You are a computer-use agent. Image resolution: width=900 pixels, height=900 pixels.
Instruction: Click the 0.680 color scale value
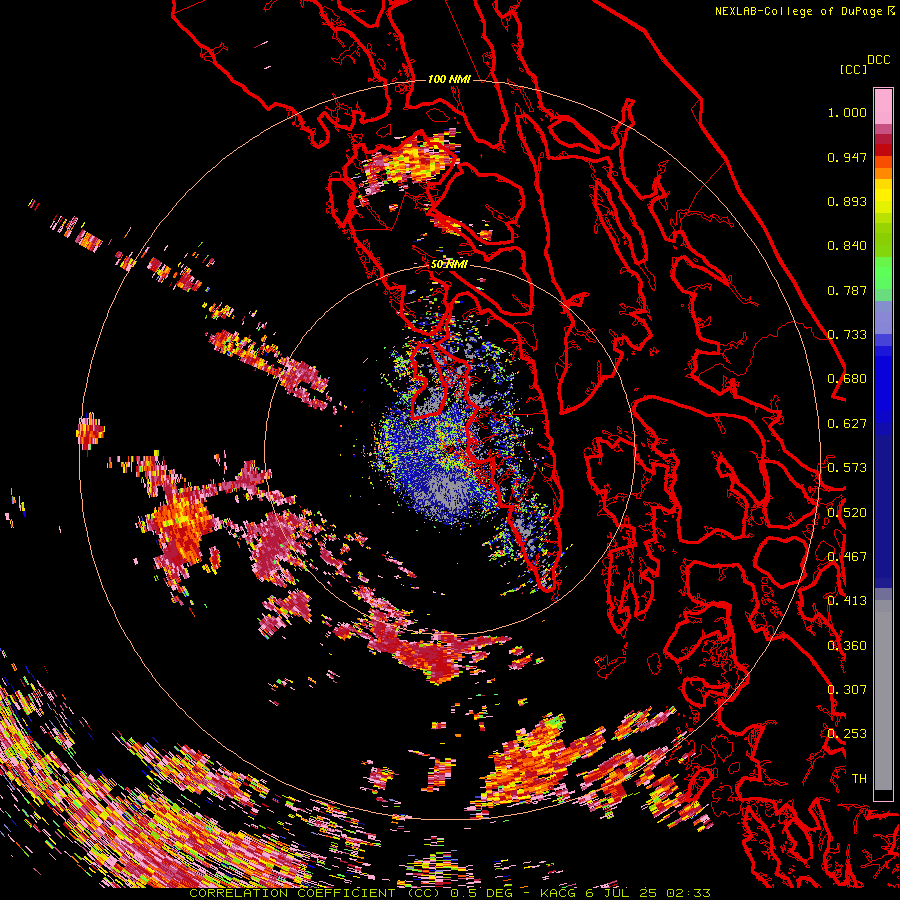click(x=847, y=379)
